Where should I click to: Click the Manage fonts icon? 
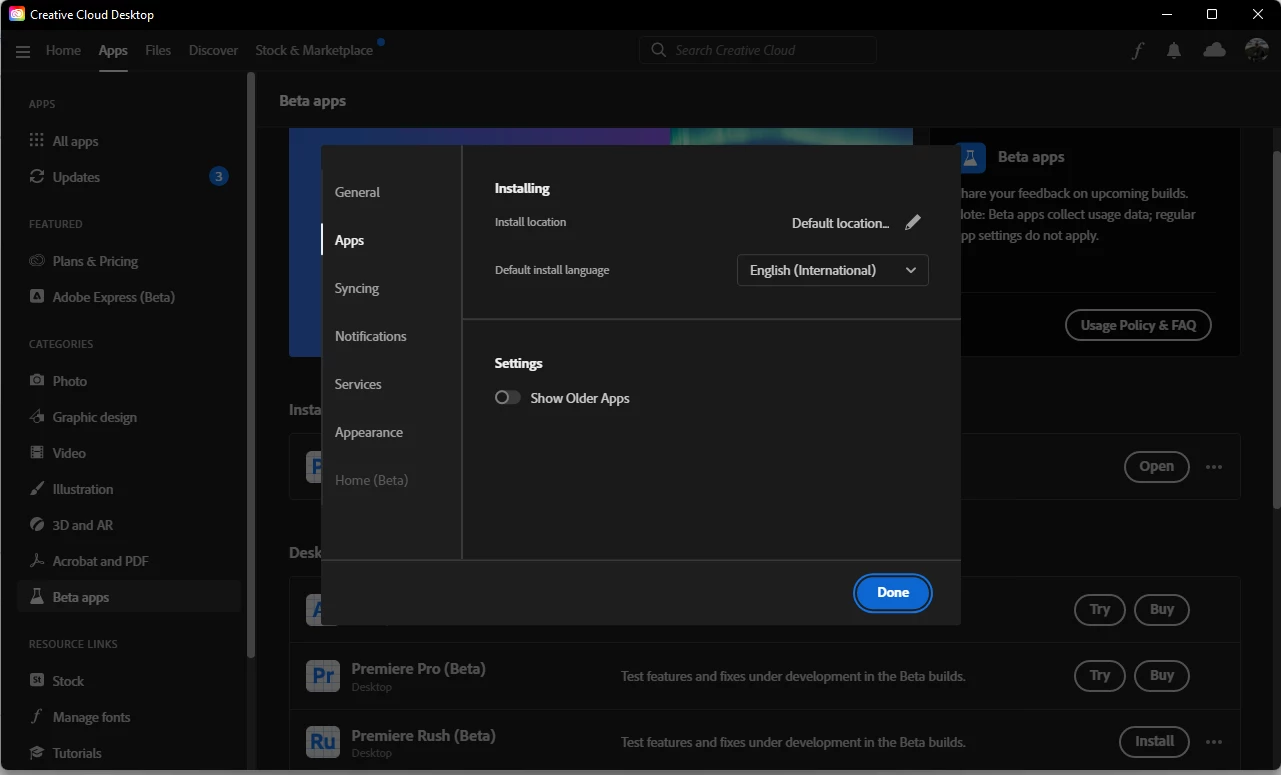pyautogui.click(x=37, y=717)
